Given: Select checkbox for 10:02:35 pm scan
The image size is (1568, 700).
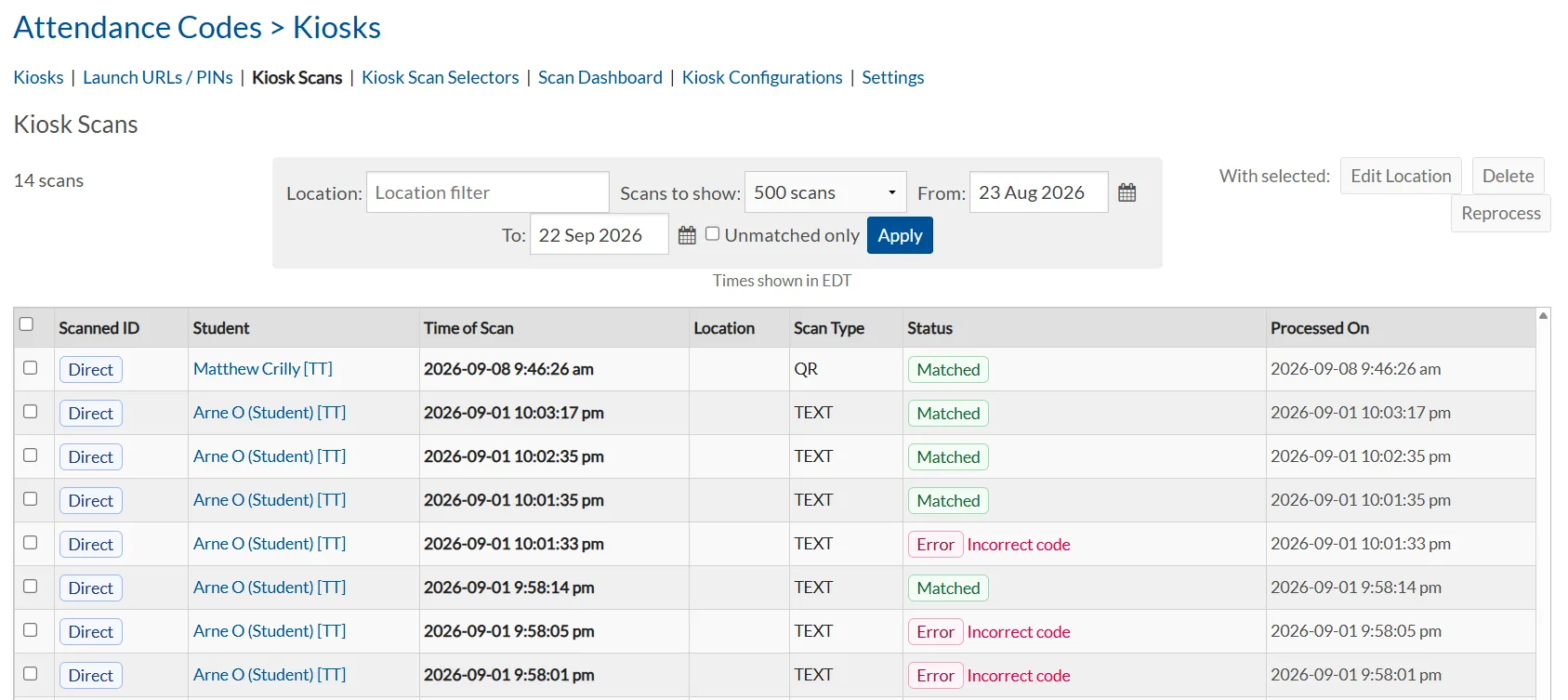Looking at the screenshot, I should pos(30,456).
